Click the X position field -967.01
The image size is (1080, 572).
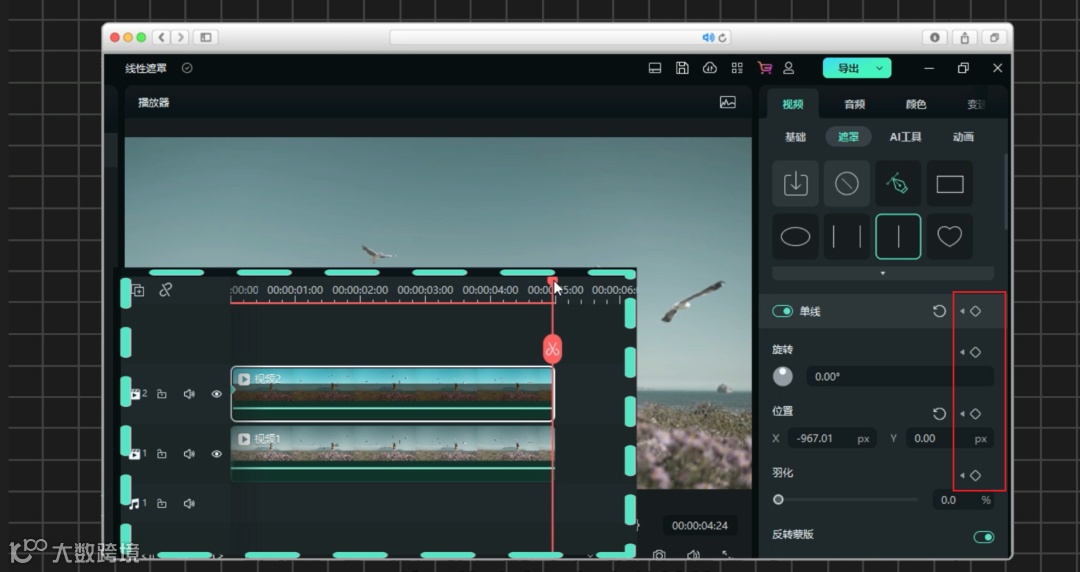pyautogui.click(x=832, y=438)
